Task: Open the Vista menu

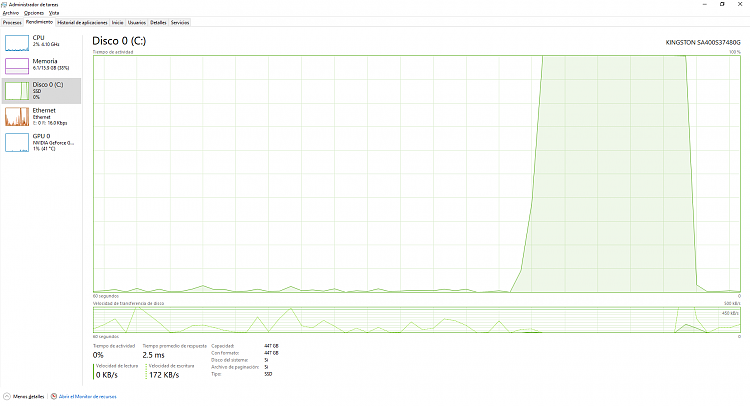Action: tap(54, 13)
